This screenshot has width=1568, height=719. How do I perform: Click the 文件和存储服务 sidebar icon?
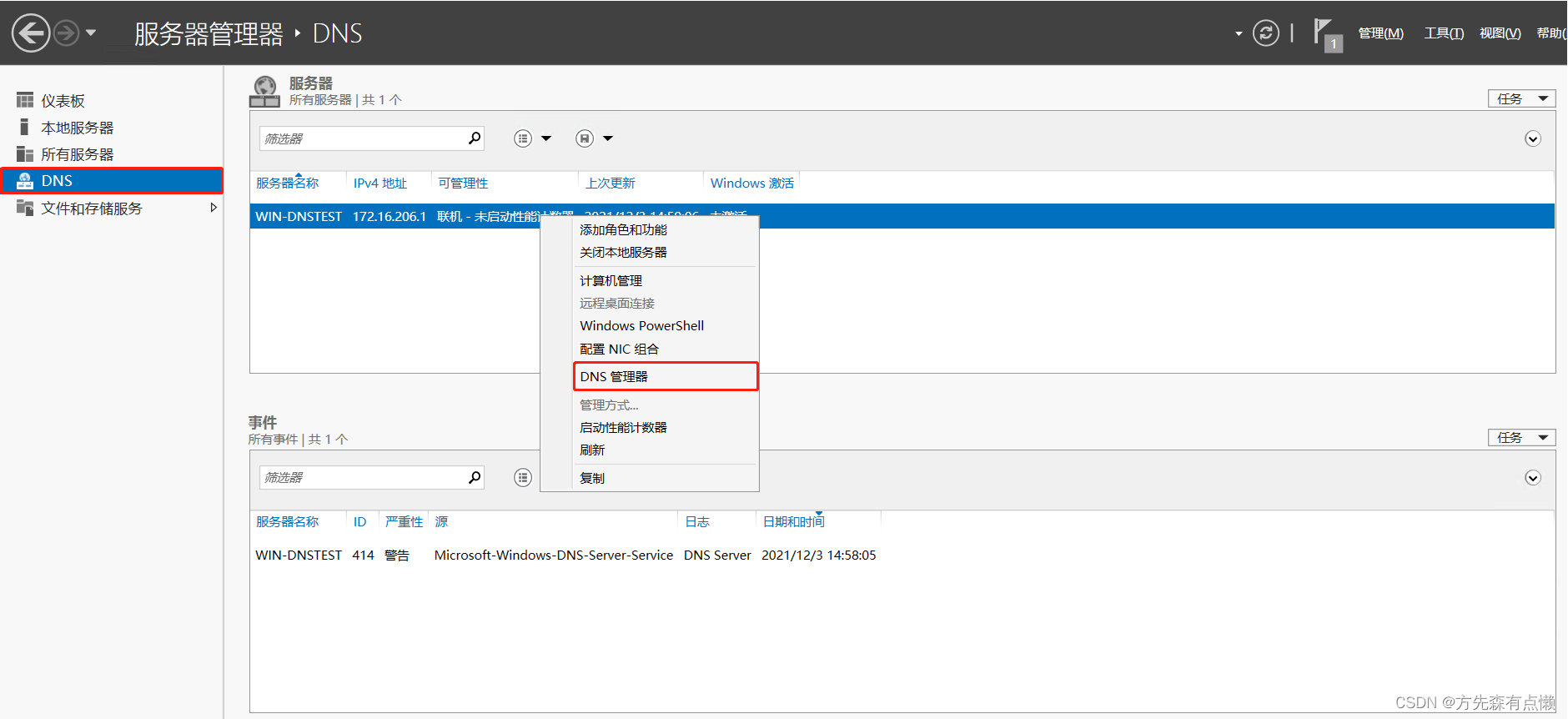(x=25, y=207)
